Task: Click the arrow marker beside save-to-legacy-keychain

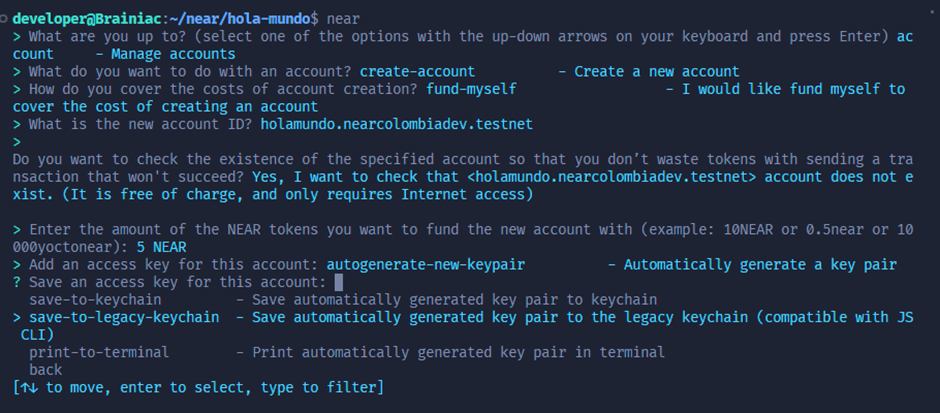Action: 17,317
